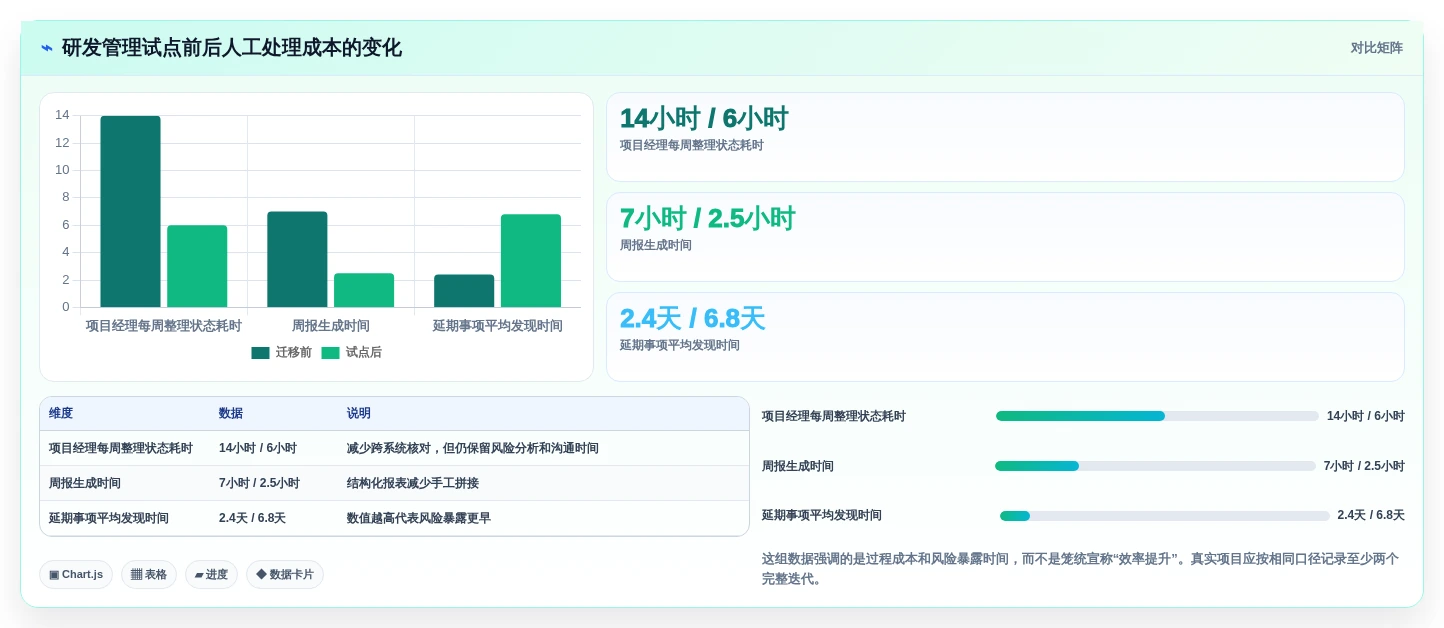Click progress bar for 项目经理每周整理状态耗时

click(x=1157, y=416)
